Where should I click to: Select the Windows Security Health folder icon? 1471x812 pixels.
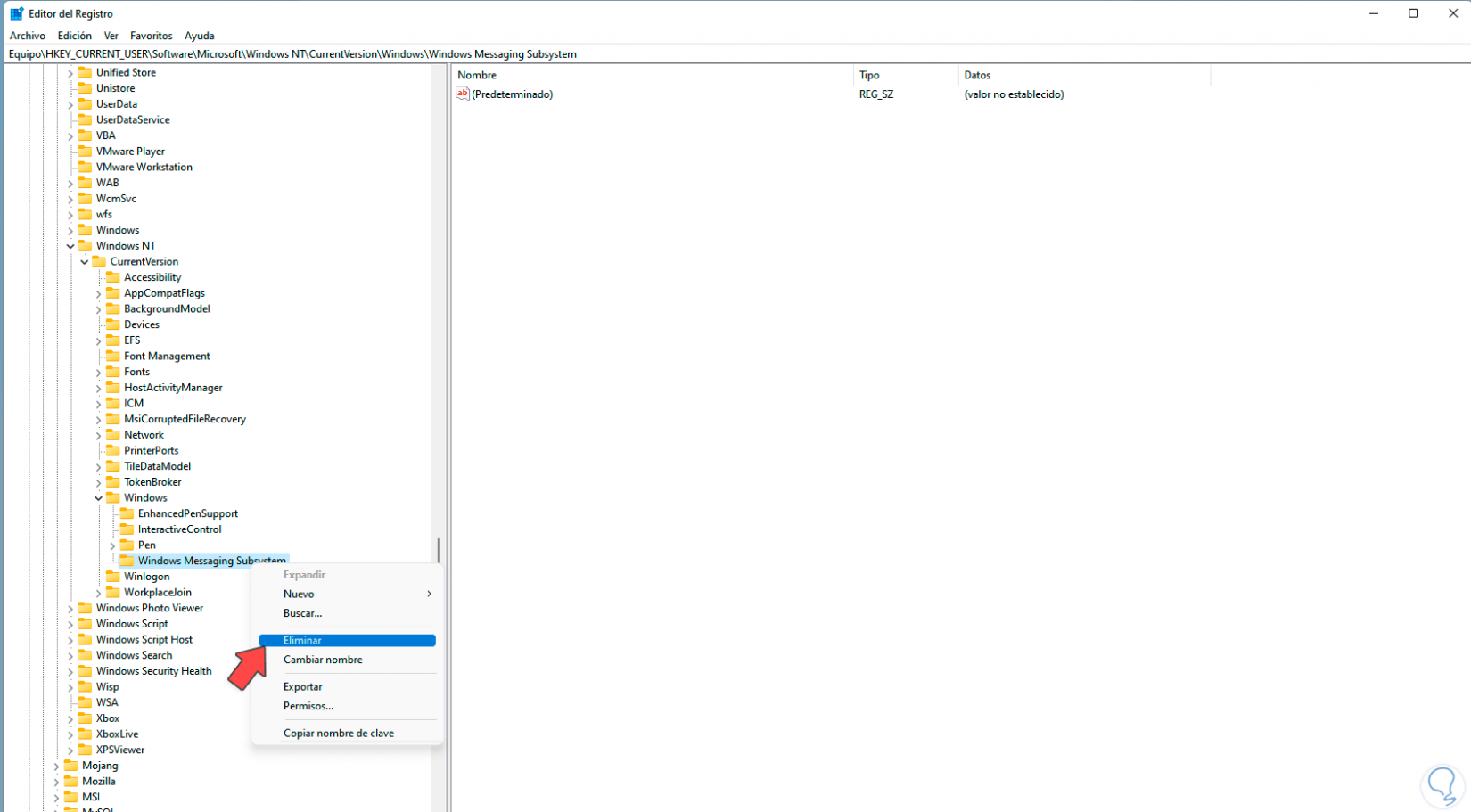pyautogui.click(x=85, y=671)
